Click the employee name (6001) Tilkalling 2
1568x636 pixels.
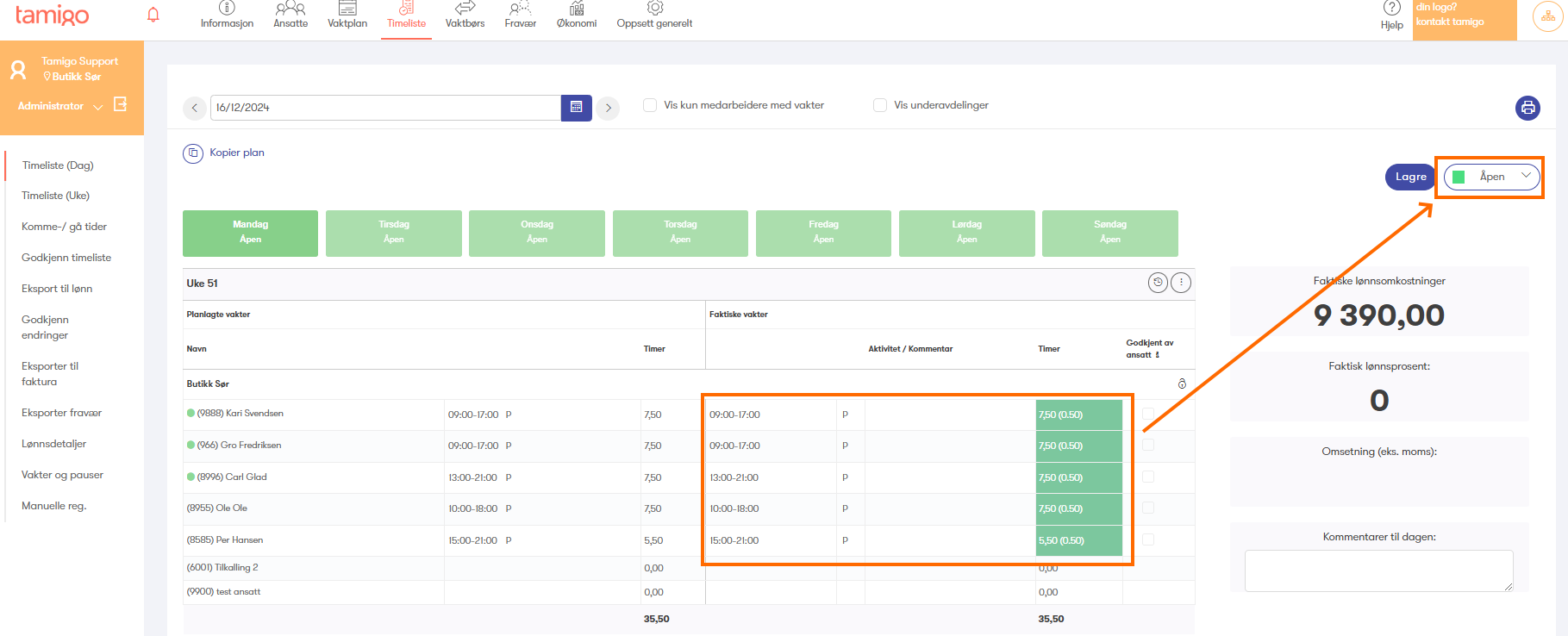(222, 567)
